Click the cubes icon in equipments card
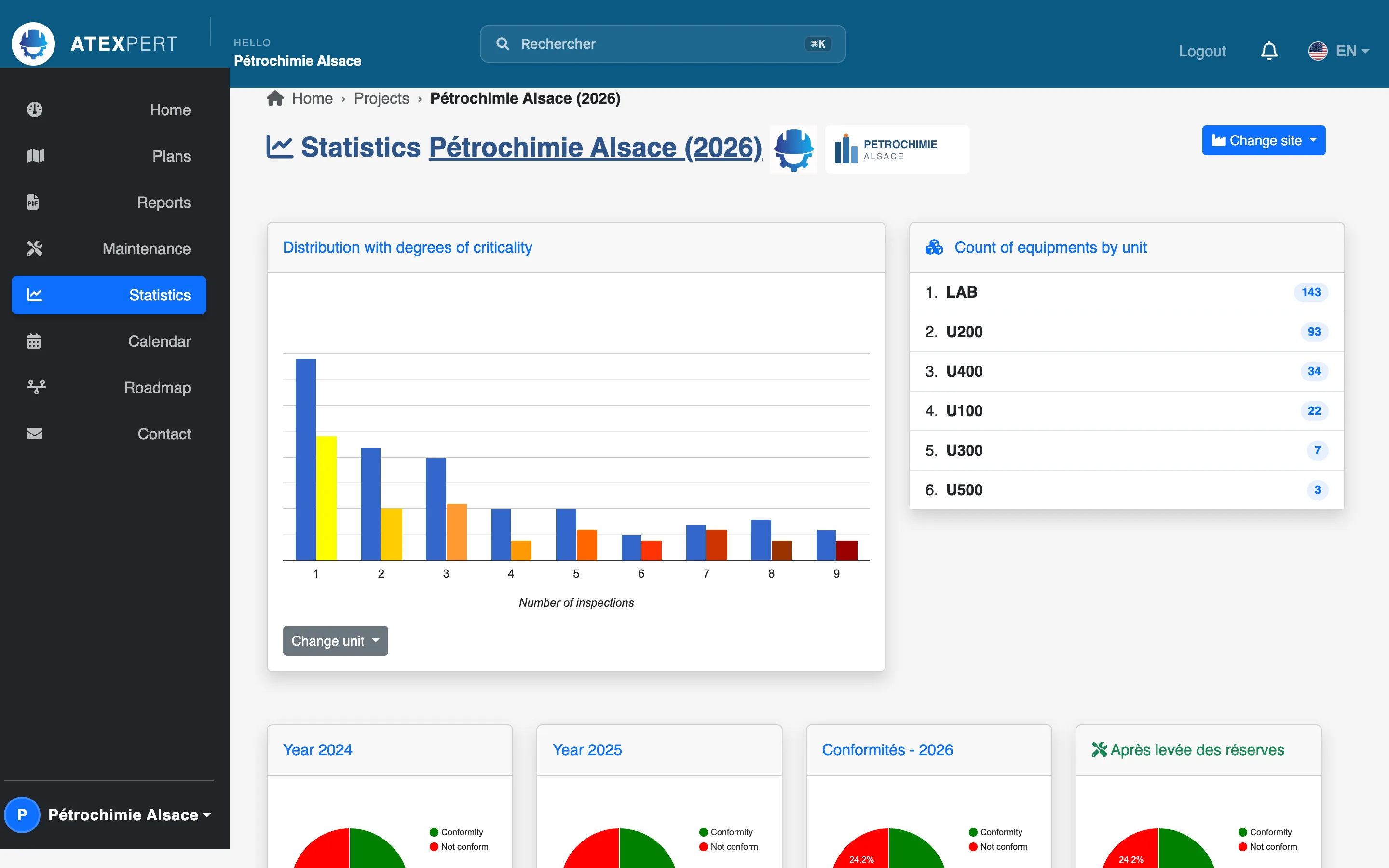The height and width of the screenshot is (868, 1389). click(x=934, y=247)
